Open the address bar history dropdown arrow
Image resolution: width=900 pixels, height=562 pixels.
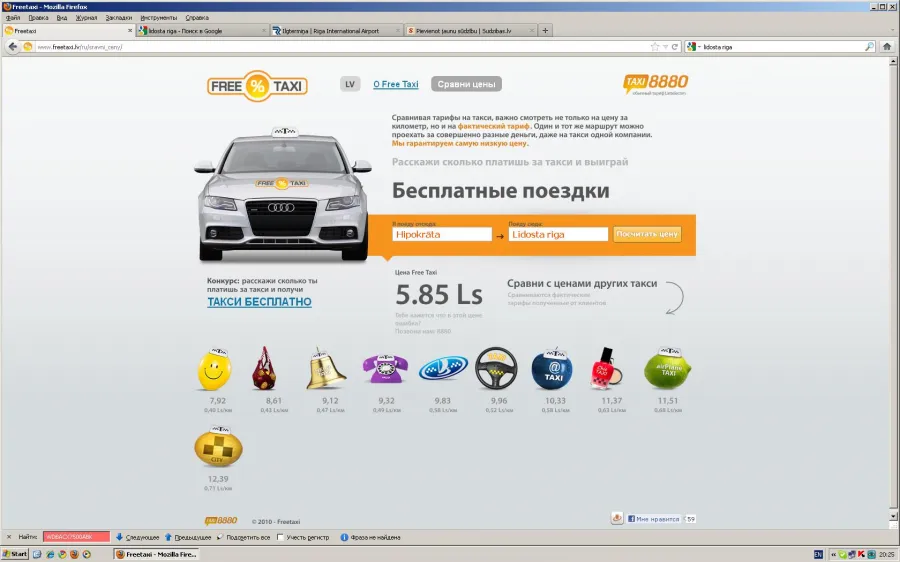point(665,46)
